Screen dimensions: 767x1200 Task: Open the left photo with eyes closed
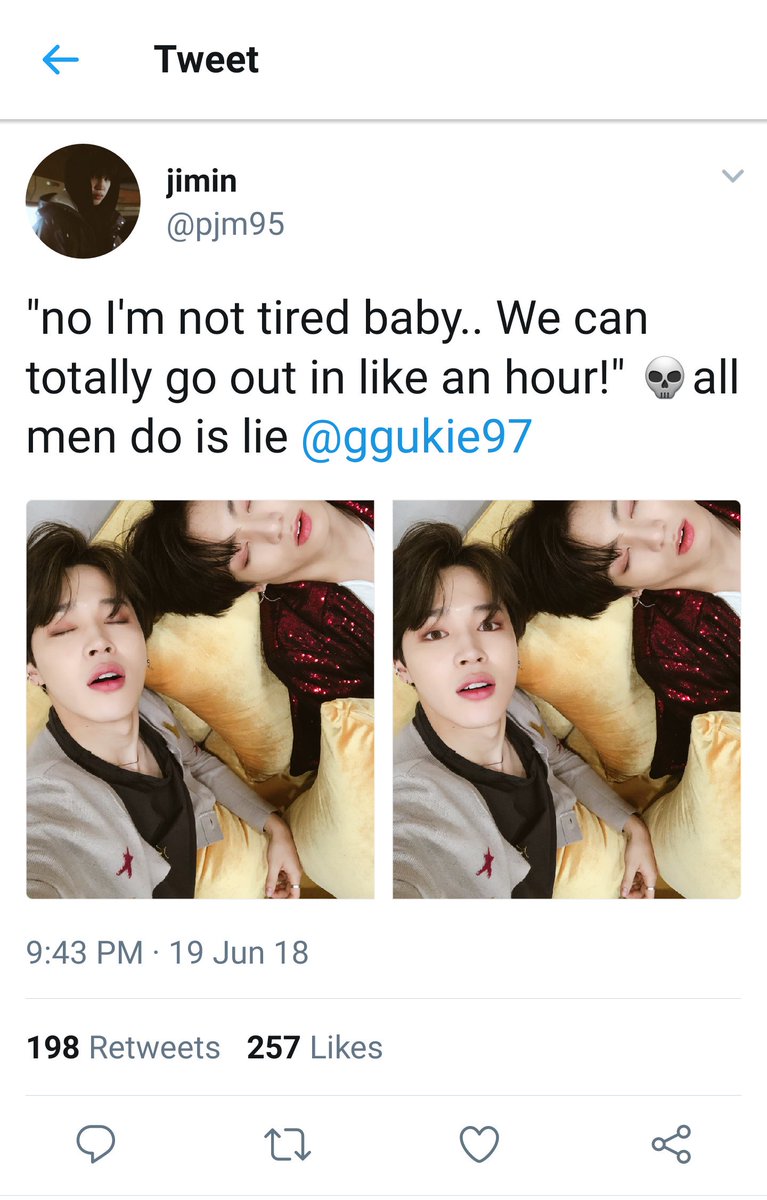tap(200, 699)
